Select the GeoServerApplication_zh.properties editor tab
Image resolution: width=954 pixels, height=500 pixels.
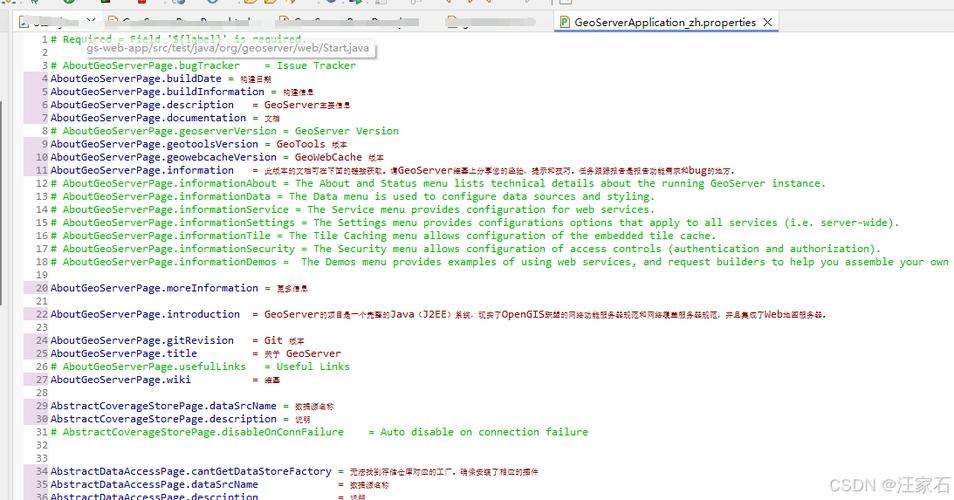tap(666, 22)
